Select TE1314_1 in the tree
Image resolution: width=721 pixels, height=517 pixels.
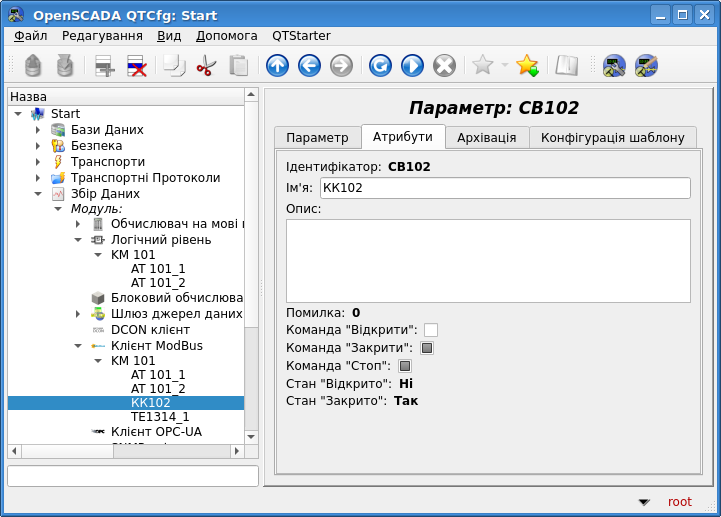tap(159, 416)
